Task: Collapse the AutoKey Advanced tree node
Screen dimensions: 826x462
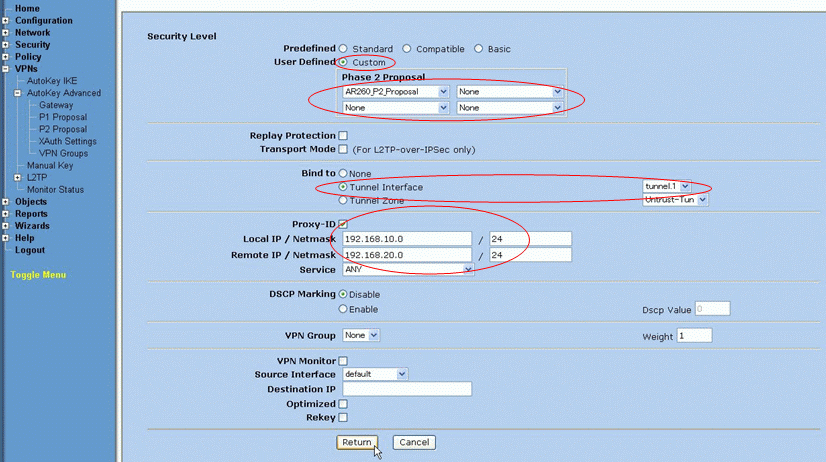Action: pyautogui.click(x=17, y=93)
